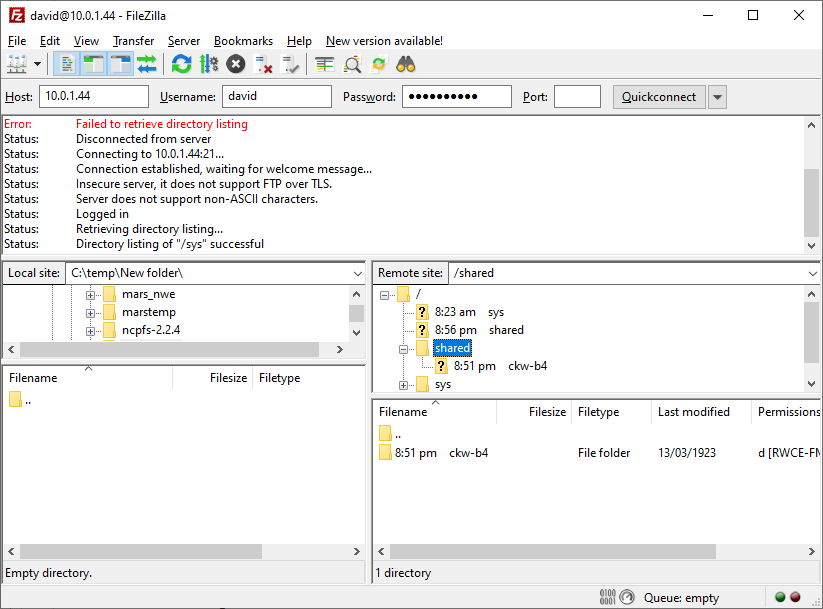823x609 pixels.
Task: Click the Quickconnect button
Action: (x=659, y=97)
